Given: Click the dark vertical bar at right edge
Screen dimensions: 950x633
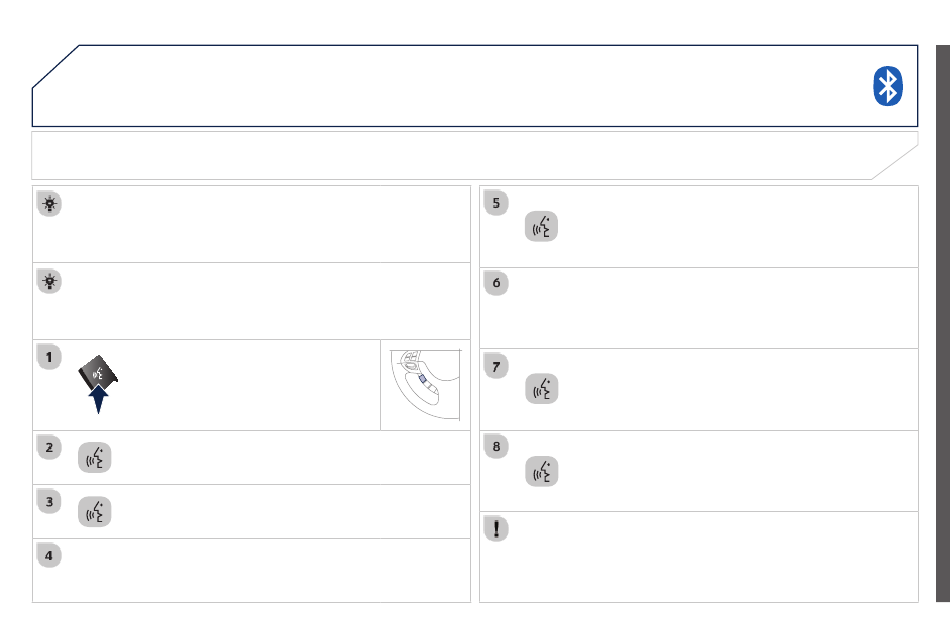Looking at the screenshot, I should pos(943,323).
